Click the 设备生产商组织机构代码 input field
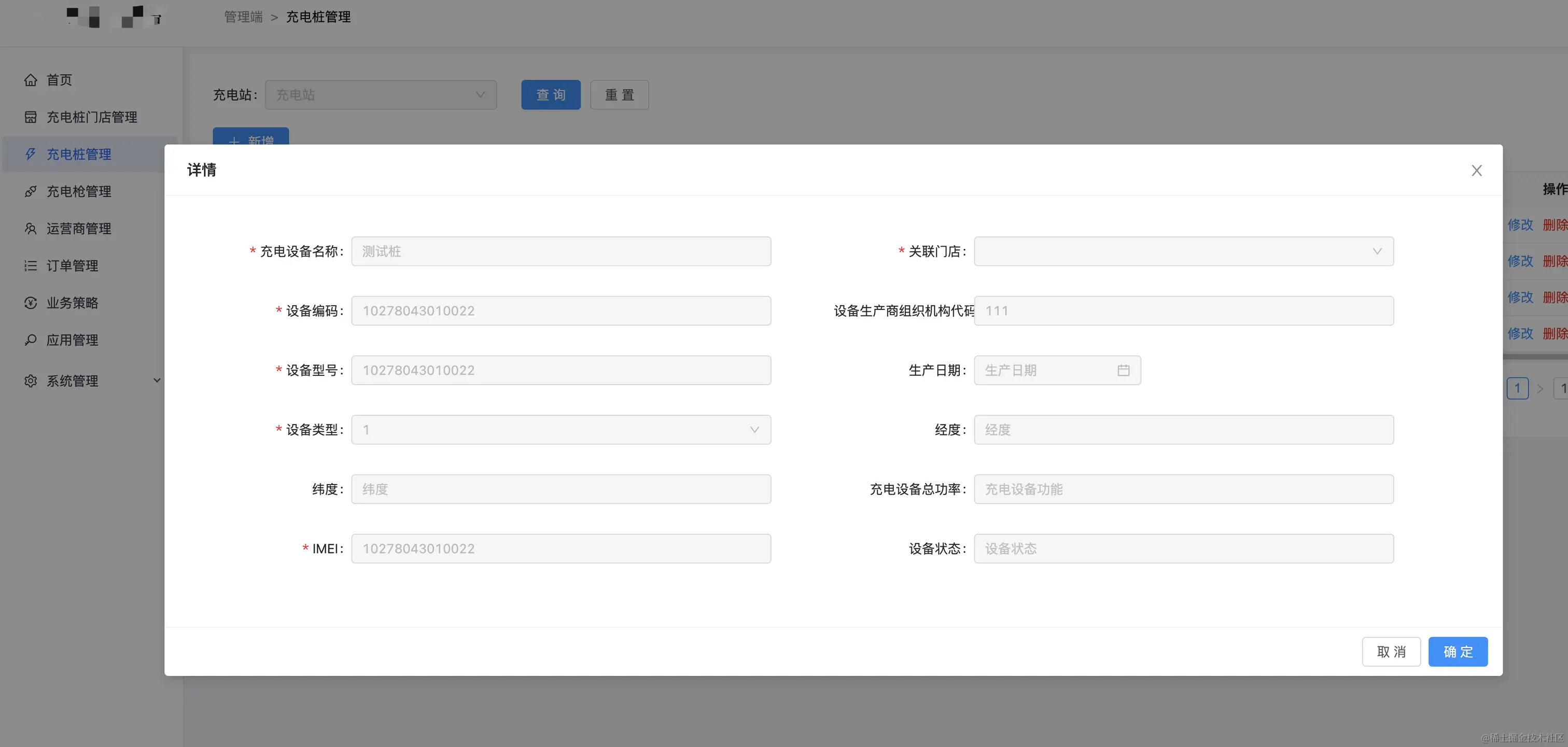This screenshot has height=747, width=1568. pos(1183,311)
